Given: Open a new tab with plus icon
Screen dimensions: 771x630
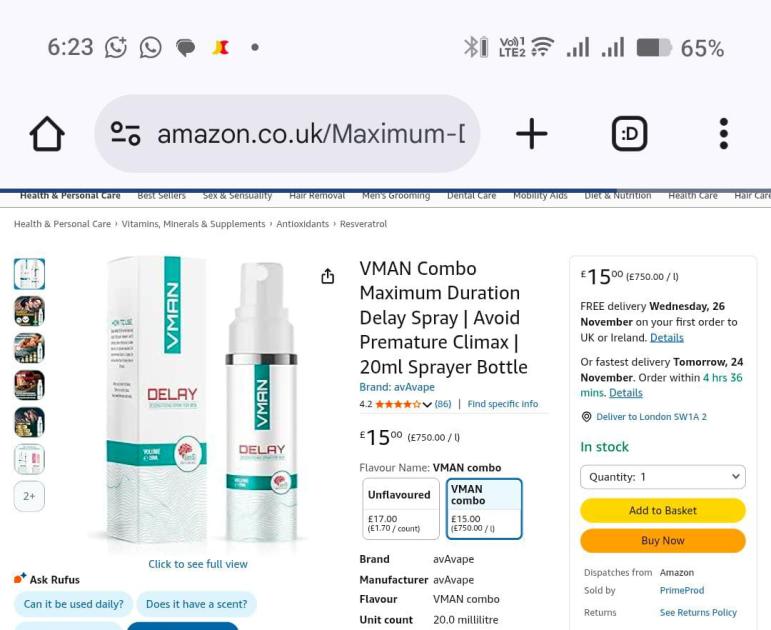Looking at the screenshot, I should [x=531, y=134].
